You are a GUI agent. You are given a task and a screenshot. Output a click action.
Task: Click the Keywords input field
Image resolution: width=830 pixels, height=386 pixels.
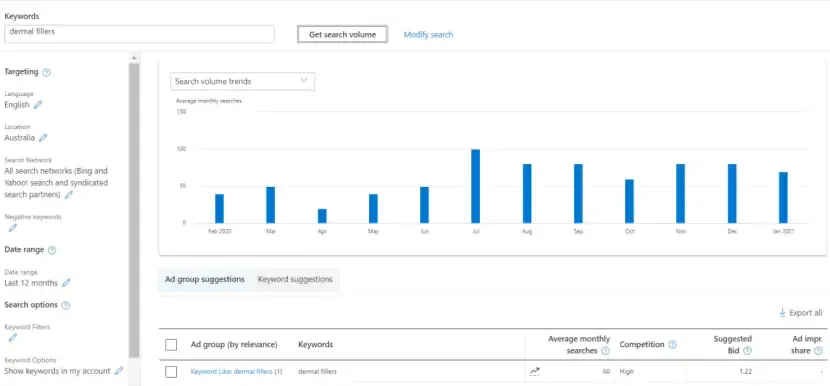139,34
